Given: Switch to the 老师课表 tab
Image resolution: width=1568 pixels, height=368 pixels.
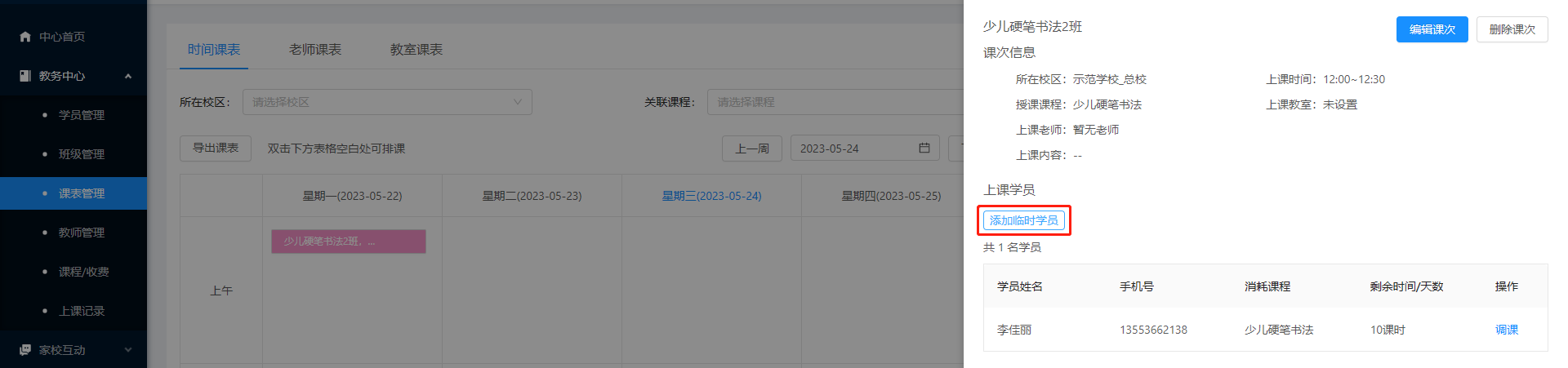Looking at the screenshot, I should (x=315, y=50).
